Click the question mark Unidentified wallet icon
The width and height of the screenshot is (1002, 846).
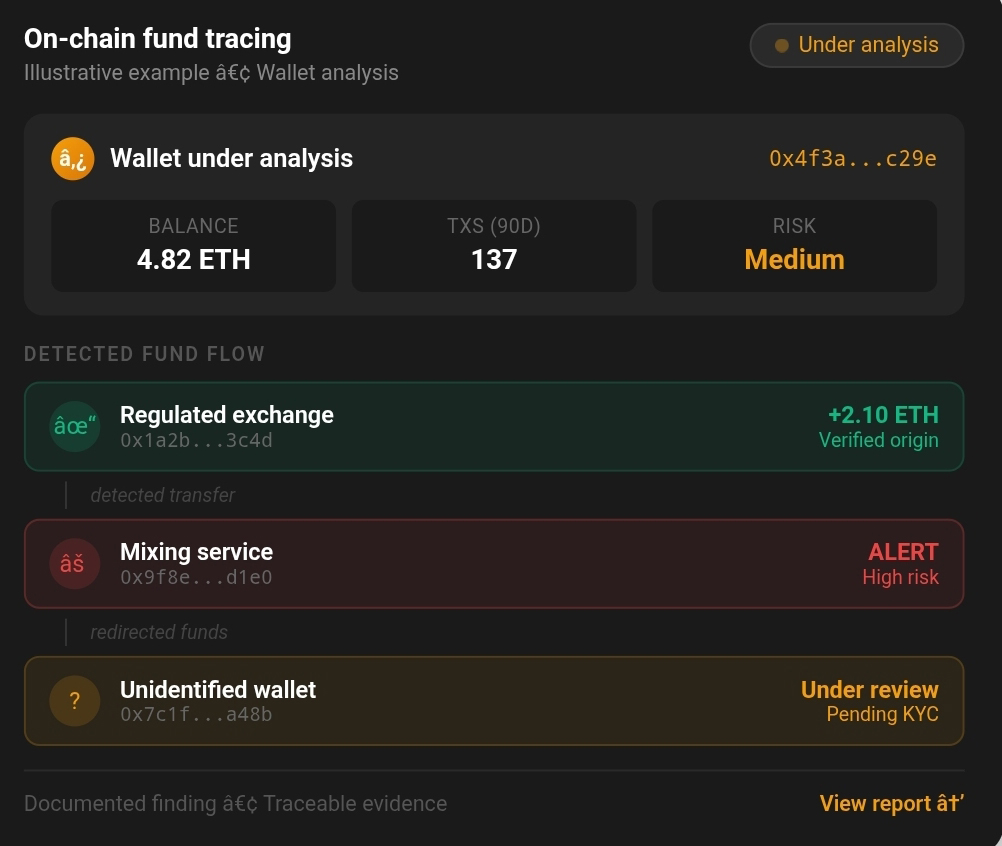pyautogui.click(x=75, y=701)
